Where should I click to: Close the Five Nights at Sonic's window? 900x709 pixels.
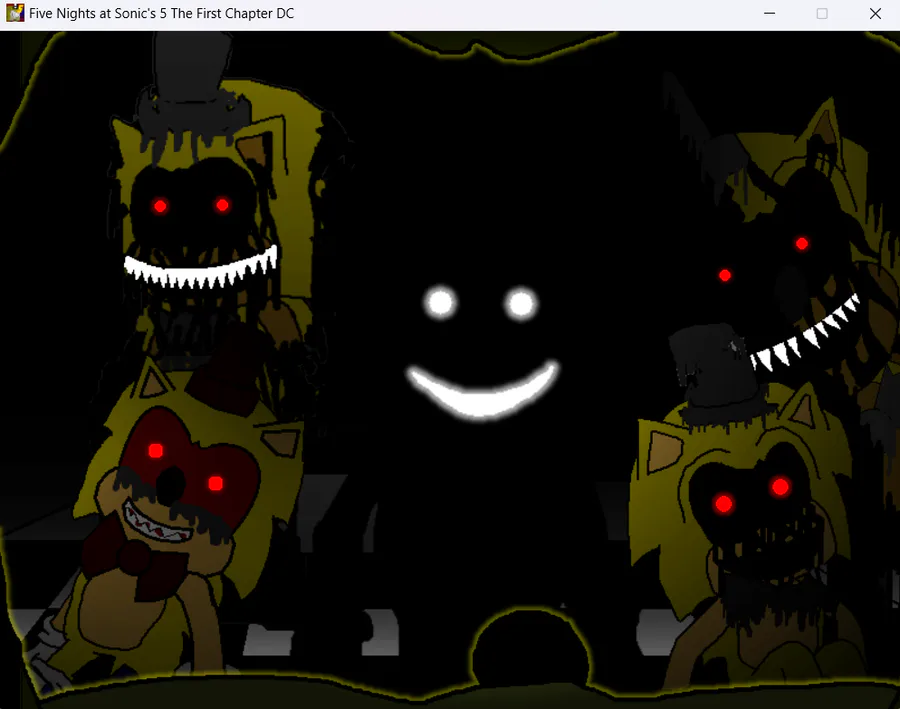[875, 13]
